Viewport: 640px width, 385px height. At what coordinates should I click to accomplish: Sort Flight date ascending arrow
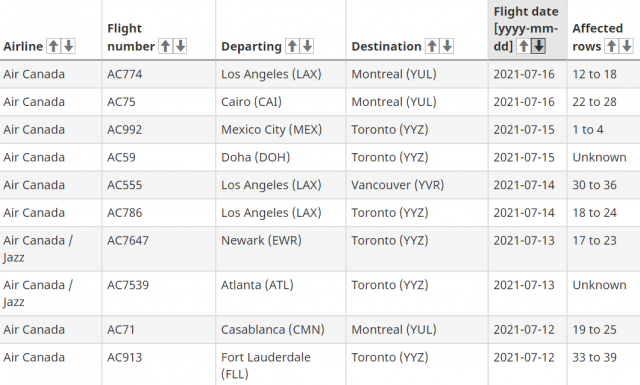(x=523, y=46)
